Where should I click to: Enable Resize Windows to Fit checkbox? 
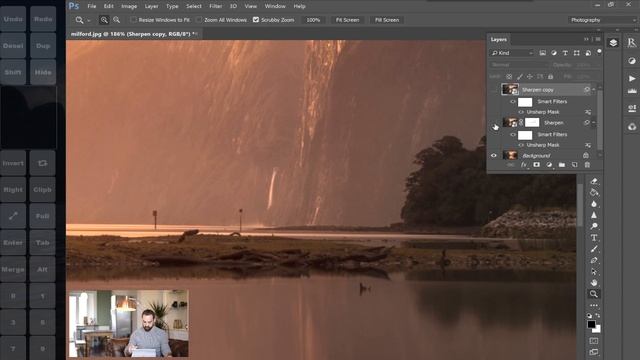(x=133, y=20)
